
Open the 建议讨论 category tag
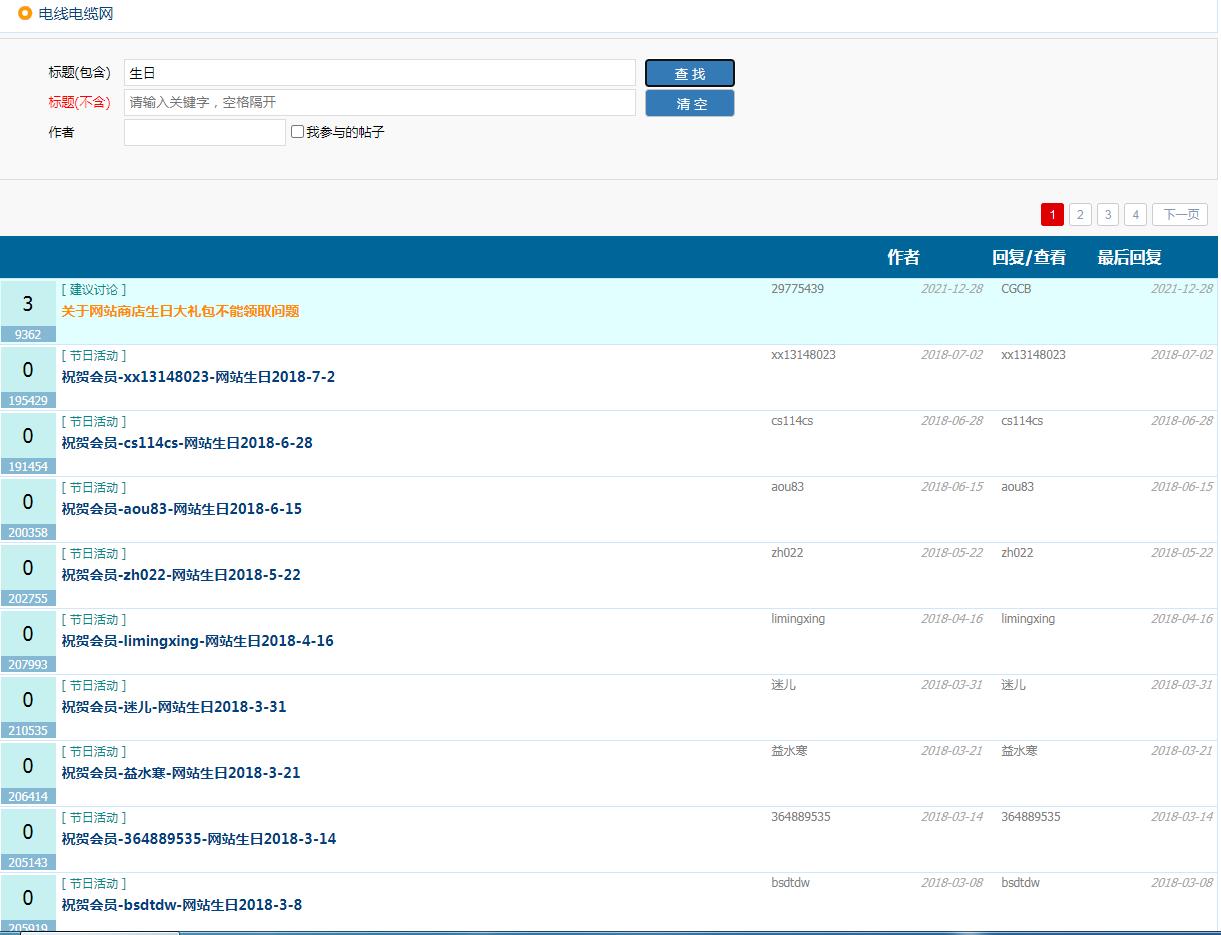click(x=94, y=290)
